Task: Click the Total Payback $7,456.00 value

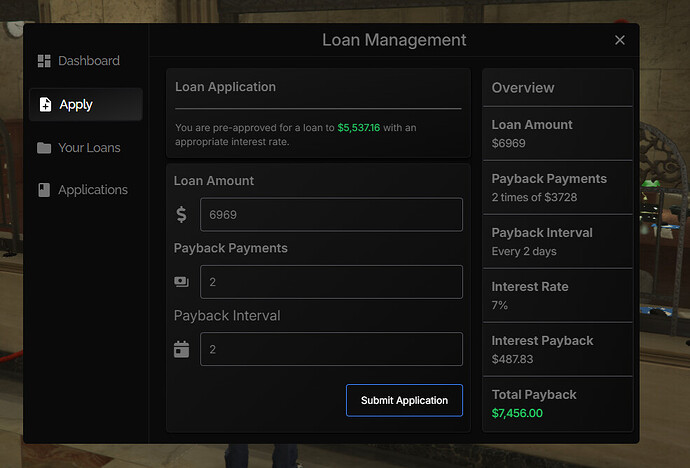Action: tap(517, 413)
